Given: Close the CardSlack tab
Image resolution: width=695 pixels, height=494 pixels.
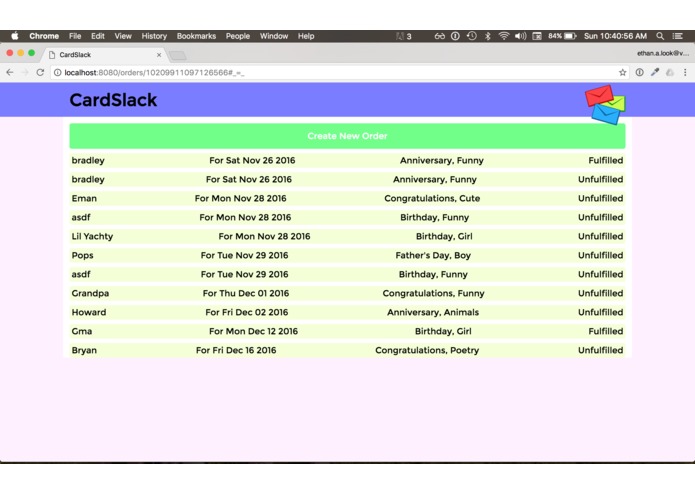Looking at the screenshot, I should click(159, 55).
